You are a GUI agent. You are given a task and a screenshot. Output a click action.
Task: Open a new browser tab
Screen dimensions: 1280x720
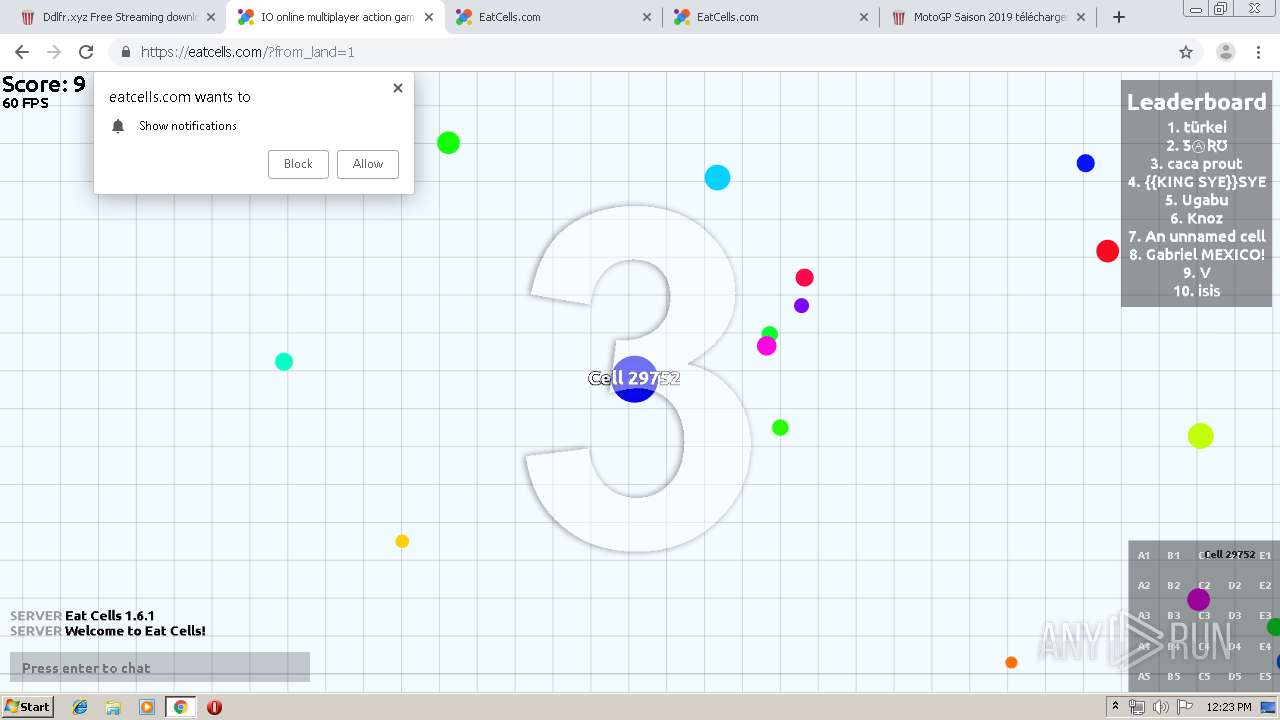tap(1119, 17)
